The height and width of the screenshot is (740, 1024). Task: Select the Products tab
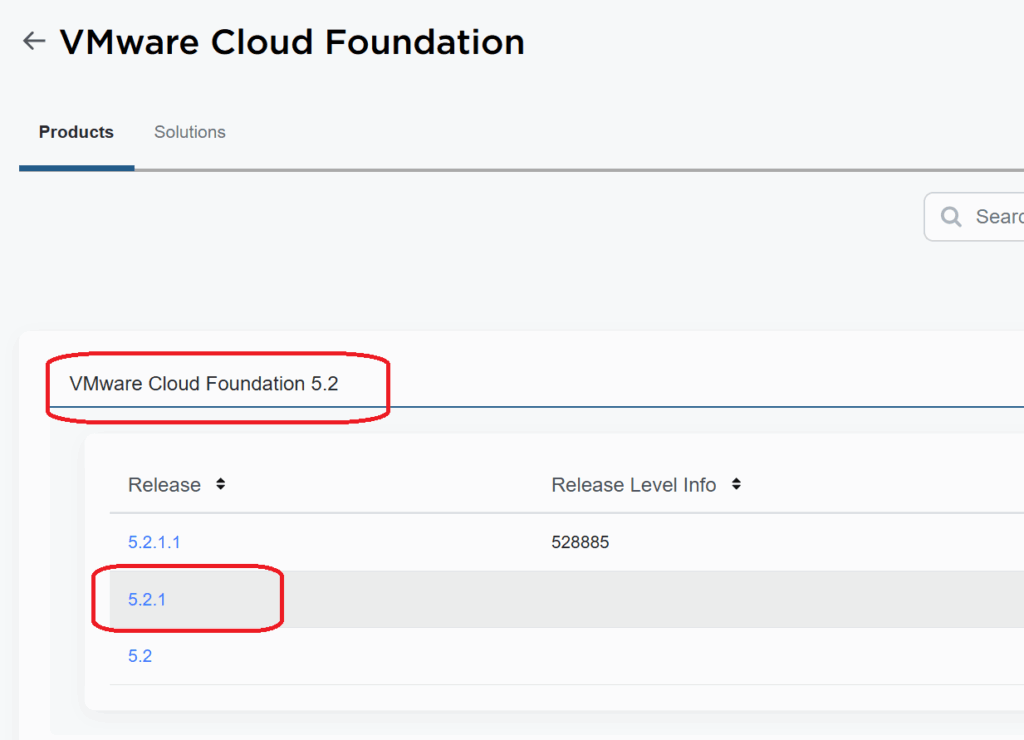[76, 132]
